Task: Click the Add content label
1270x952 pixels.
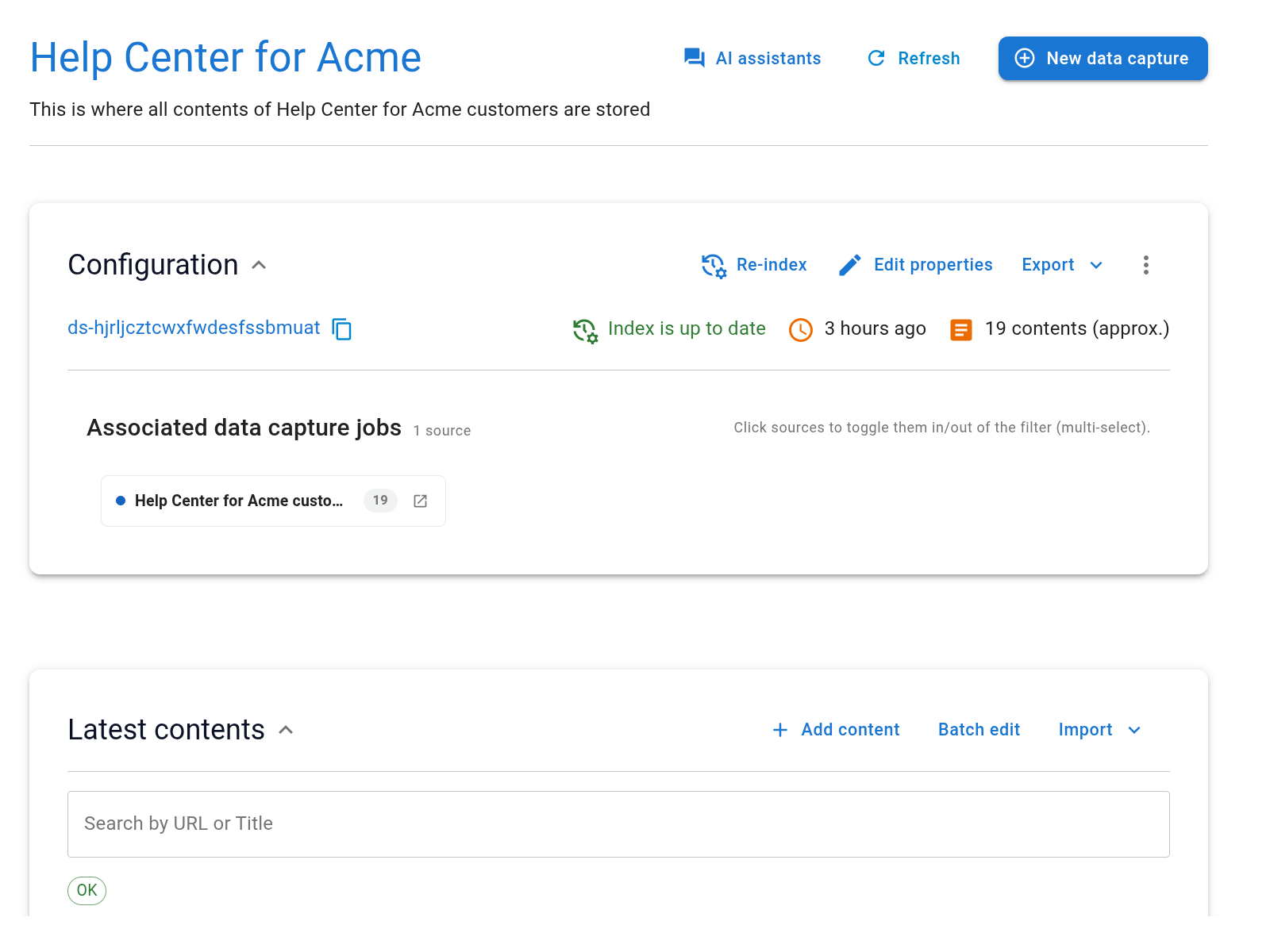Action: [x=850, y=730]
